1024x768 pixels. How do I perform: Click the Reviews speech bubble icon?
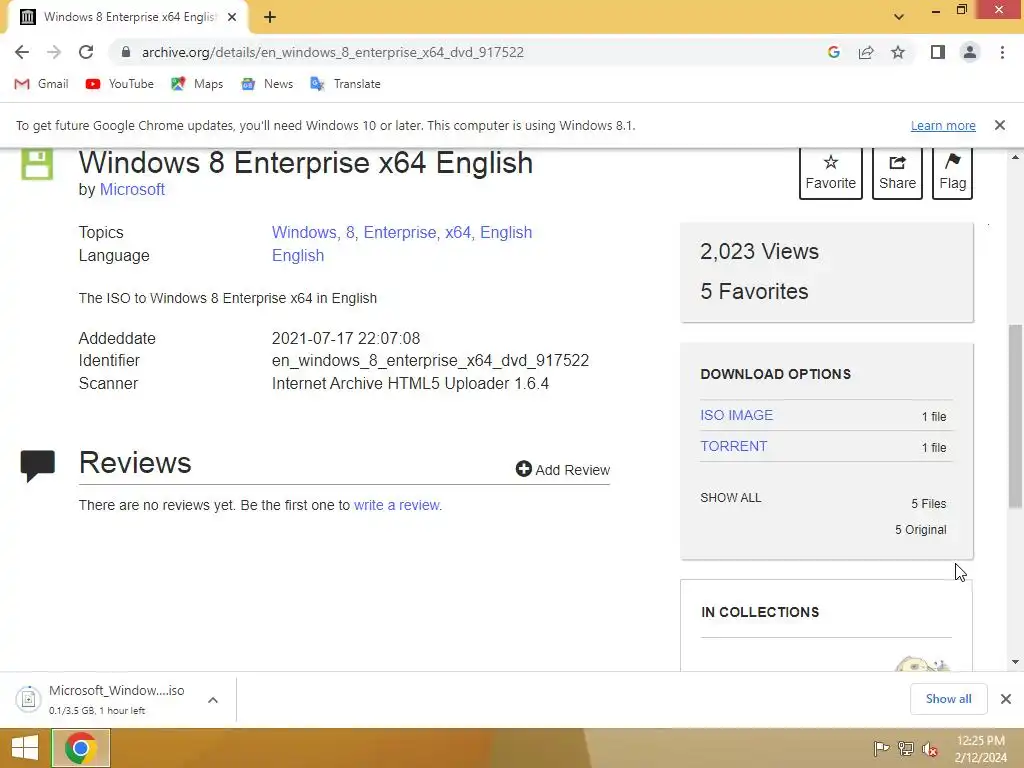point(37,466)
